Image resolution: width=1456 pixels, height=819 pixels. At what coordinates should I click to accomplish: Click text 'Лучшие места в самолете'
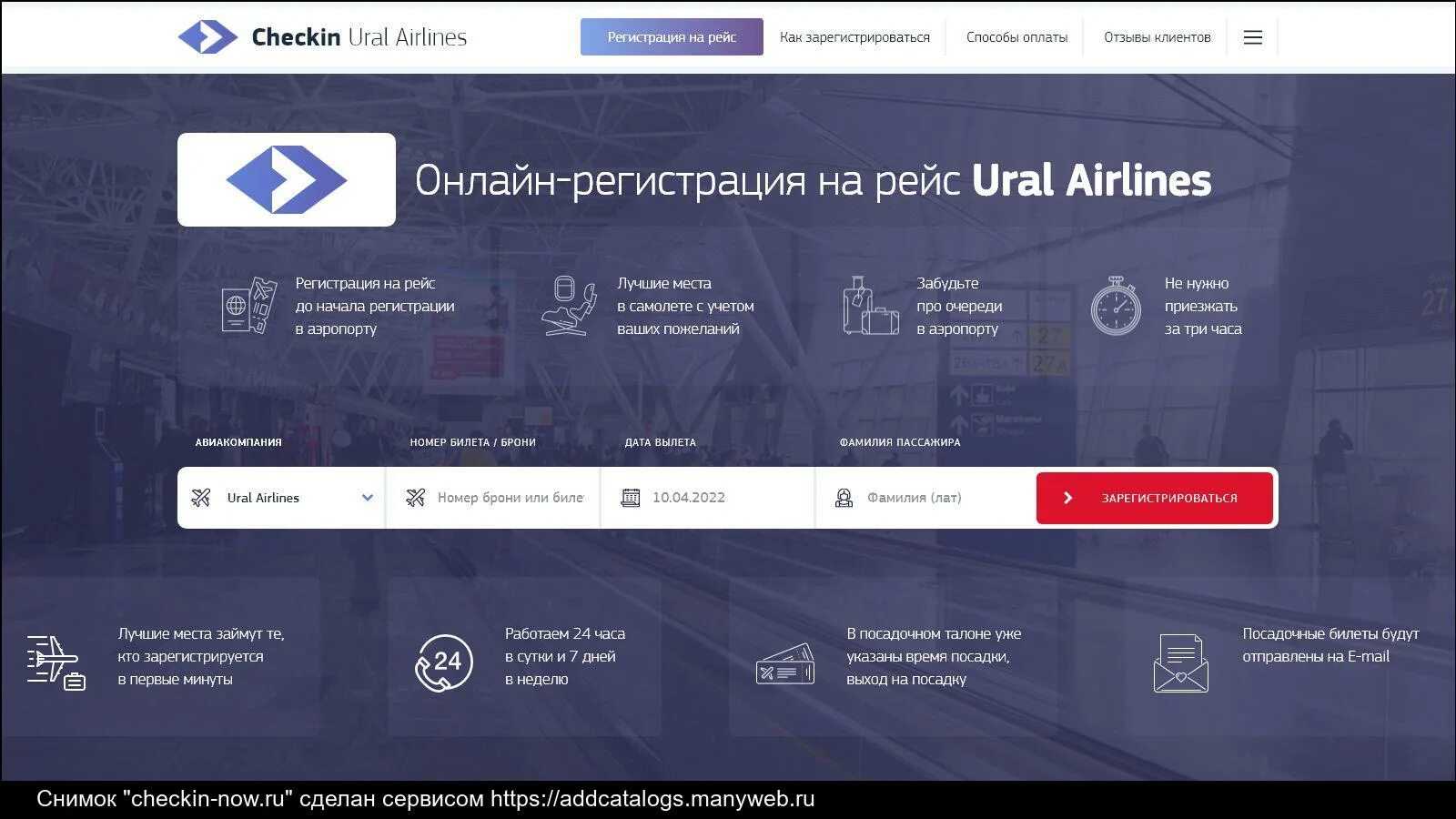click(685, 307)
